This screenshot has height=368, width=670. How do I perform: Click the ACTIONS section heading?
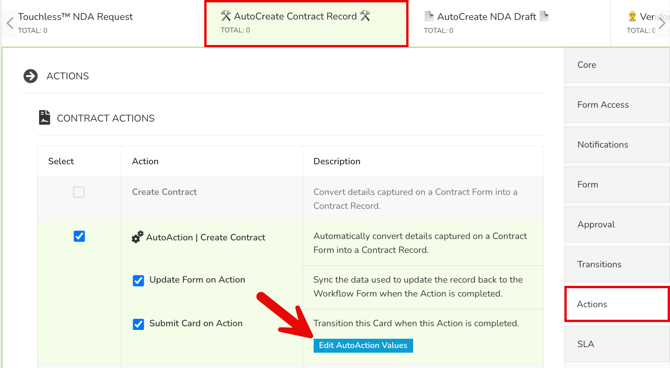pyautogui.click(x=68, y=76)
